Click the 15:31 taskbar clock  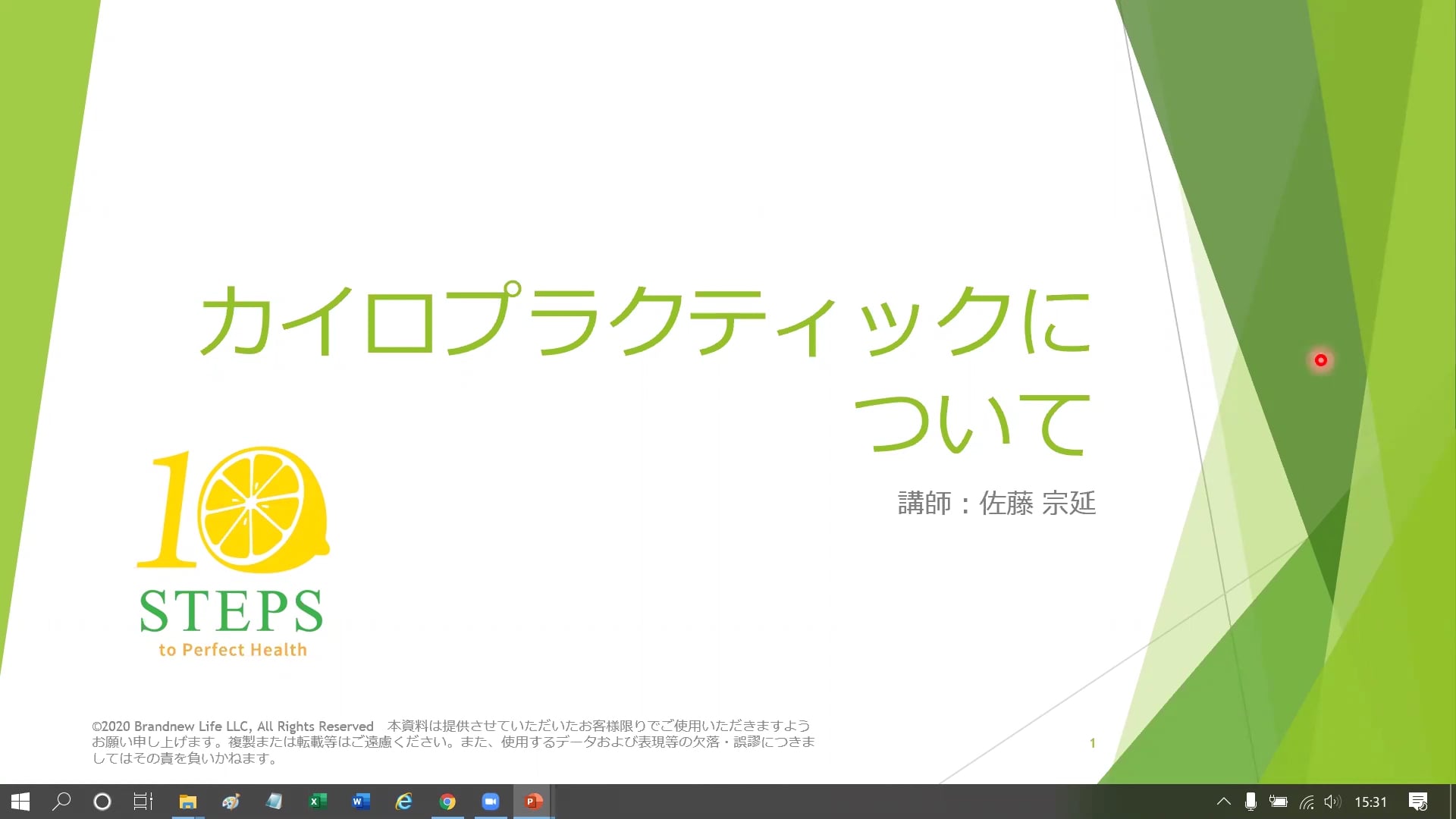click(x=1370, y=802)
